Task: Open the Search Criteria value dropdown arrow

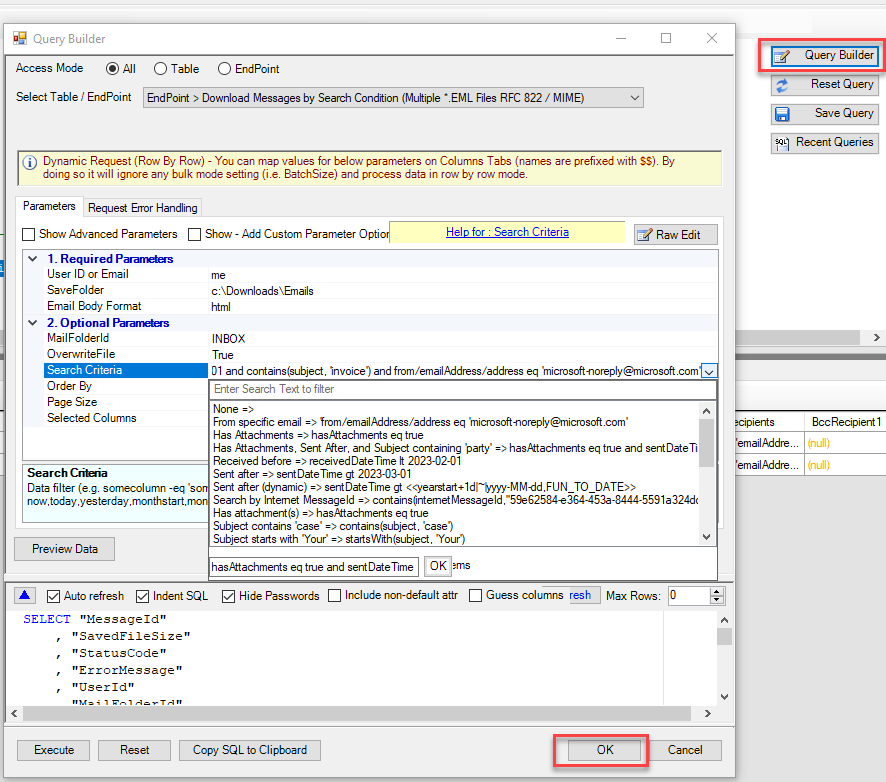Action: pos(709,371)
